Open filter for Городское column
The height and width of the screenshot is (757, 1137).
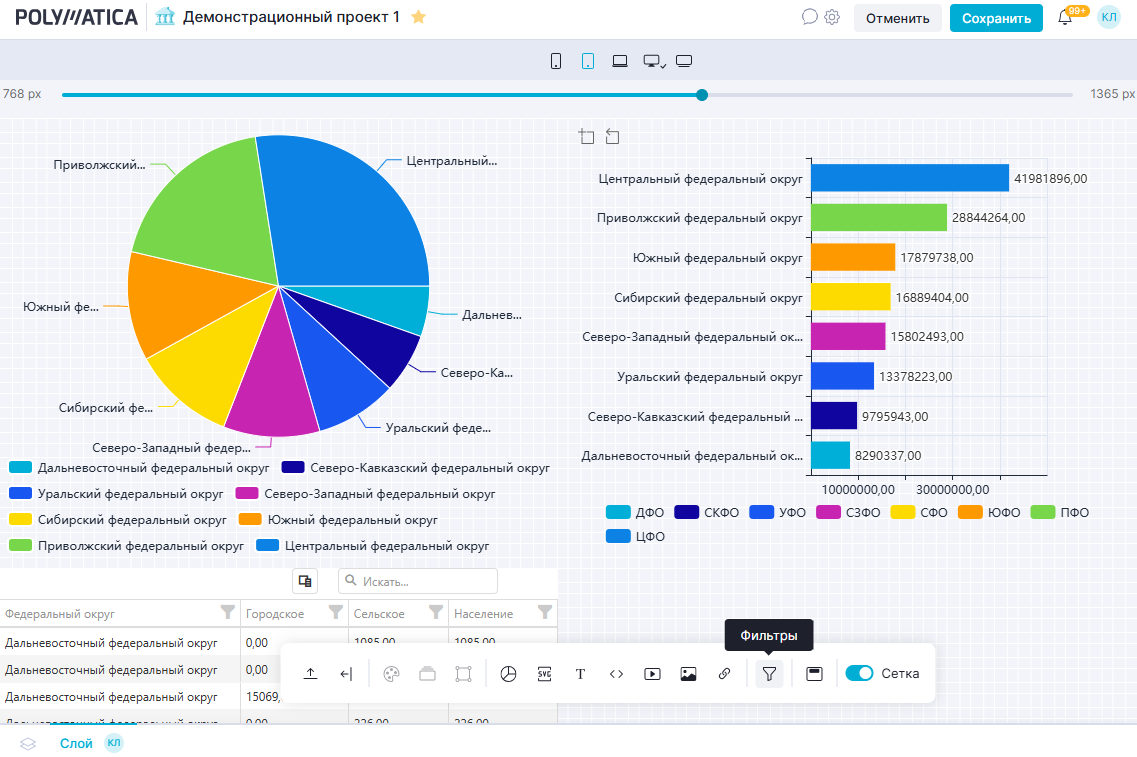tap(334, 612)
